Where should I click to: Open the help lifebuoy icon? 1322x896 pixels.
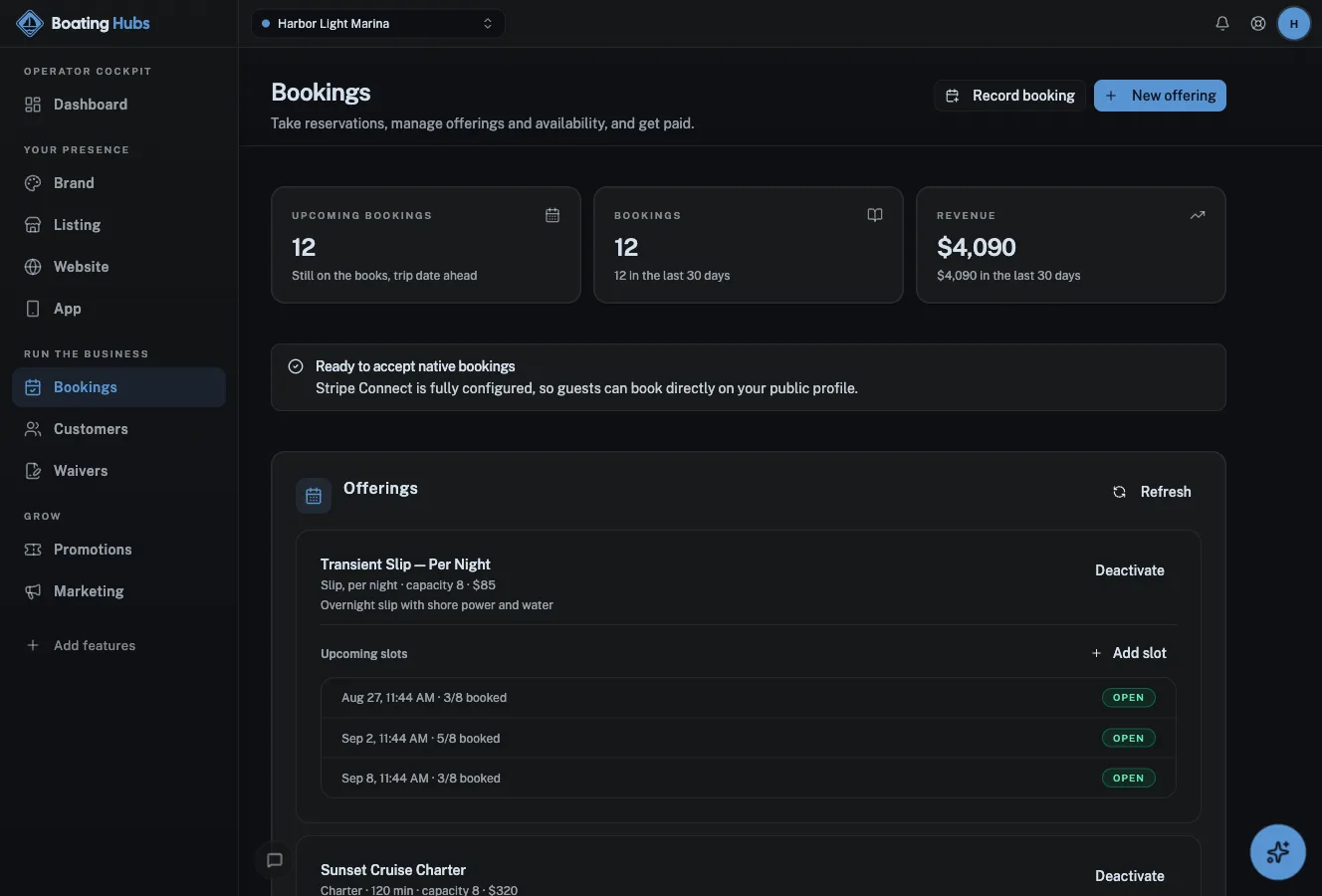pos(1258,23)
